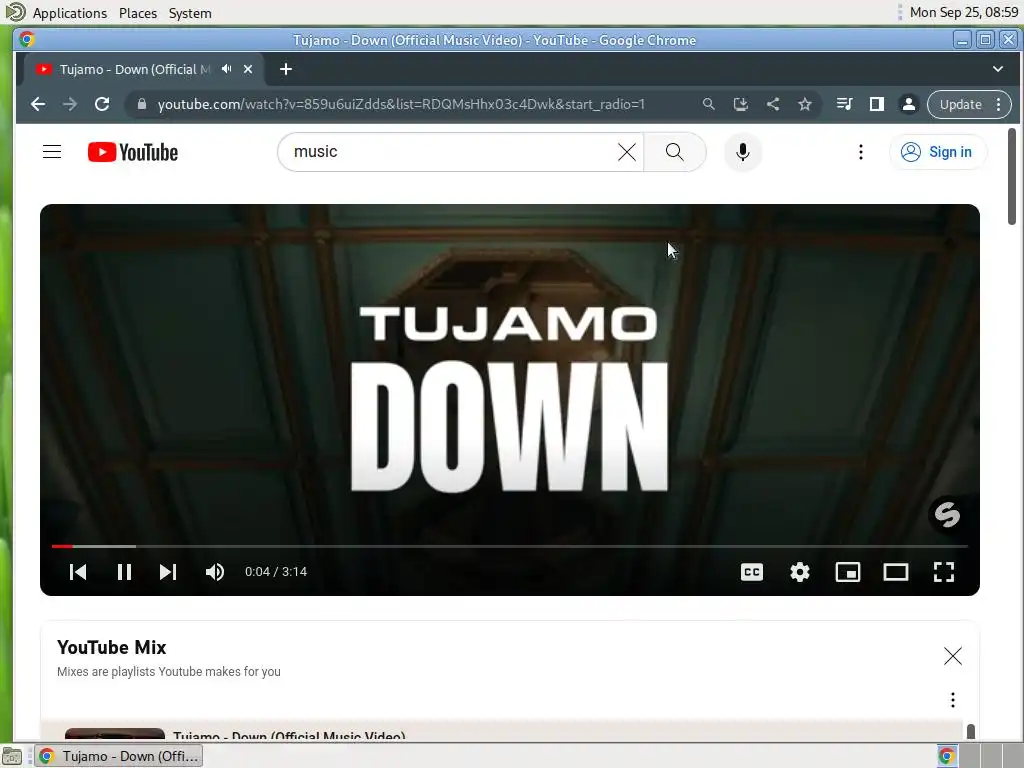The height and width of the screenshot is (768, 1024).
Task: Toggle Chrome side panel
Action: point(876,104)
